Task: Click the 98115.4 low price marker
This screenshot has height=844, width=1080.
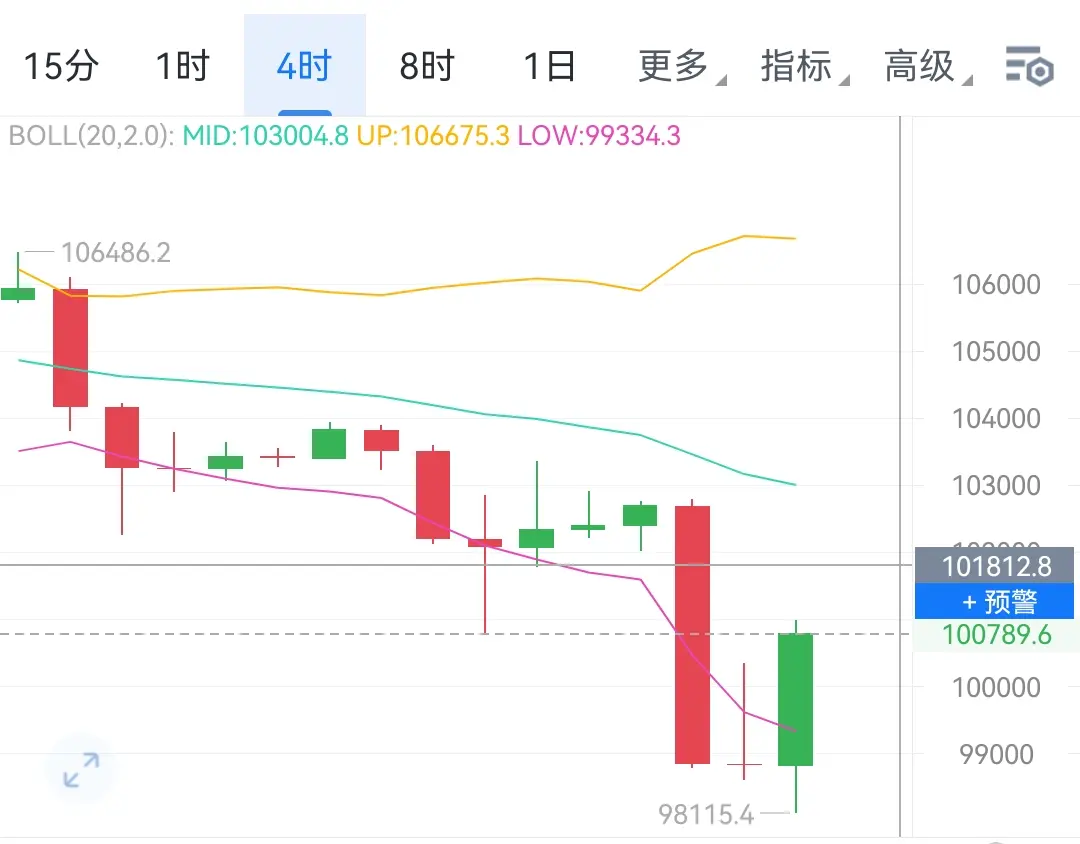Action: tap(706, 814)
